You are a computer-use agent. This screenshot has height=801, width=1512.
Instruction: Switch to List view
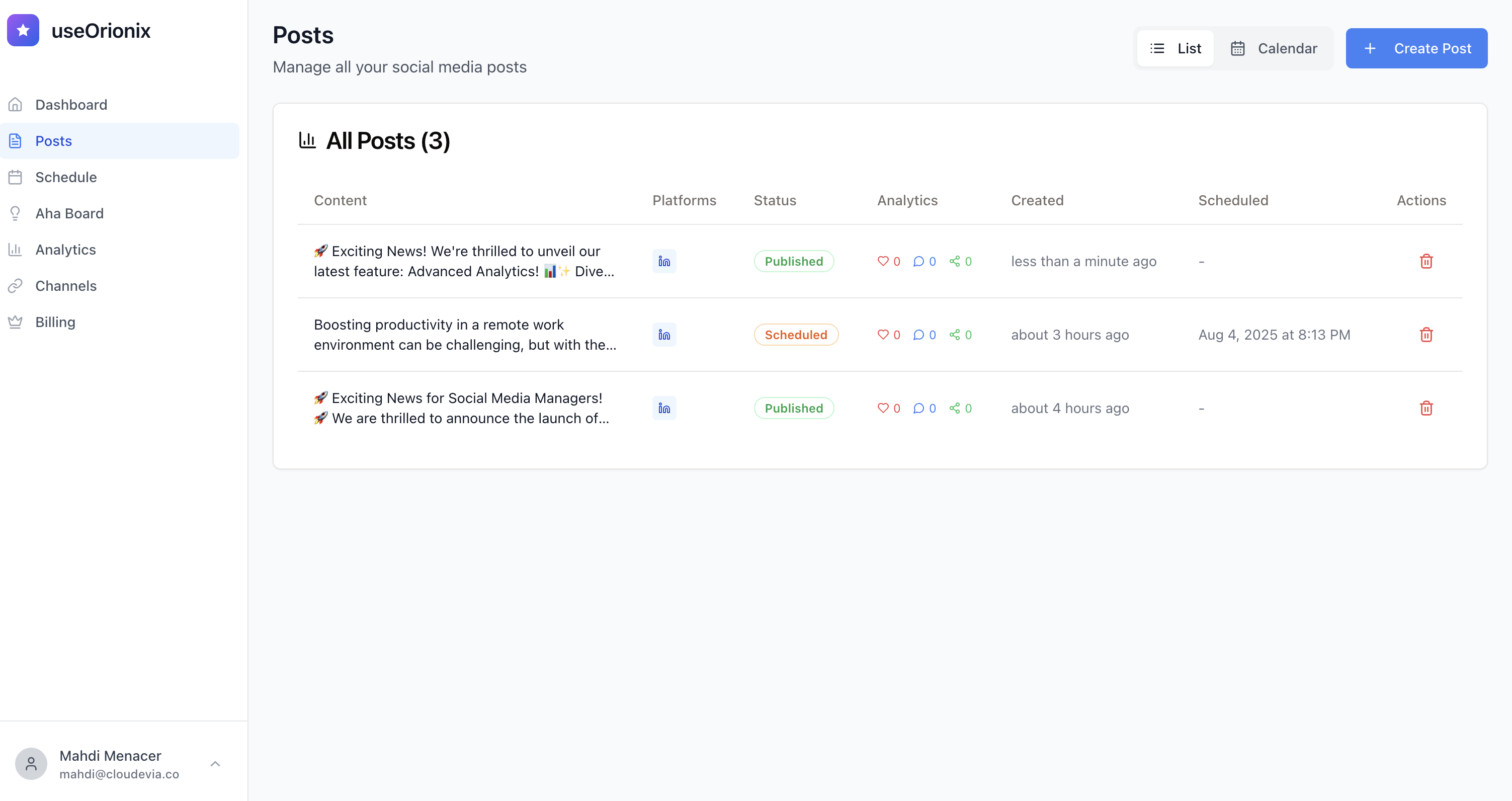coord(1175,48)
